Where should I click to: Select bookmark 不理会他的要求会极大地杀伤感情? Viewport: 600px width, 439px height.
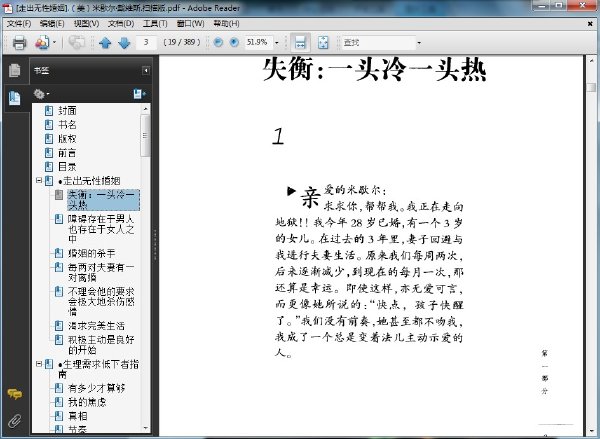(101, 302)
